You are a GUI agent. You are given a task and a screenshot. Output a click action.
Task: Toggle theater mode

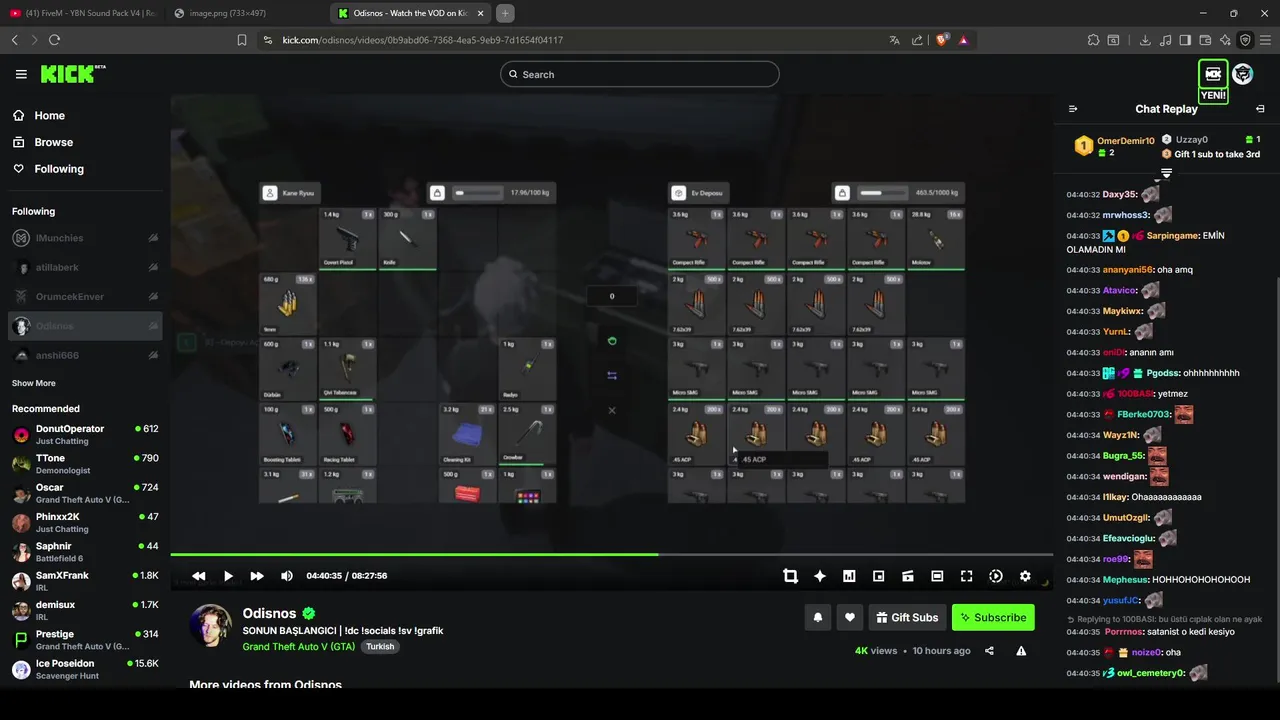click(937, 576)
